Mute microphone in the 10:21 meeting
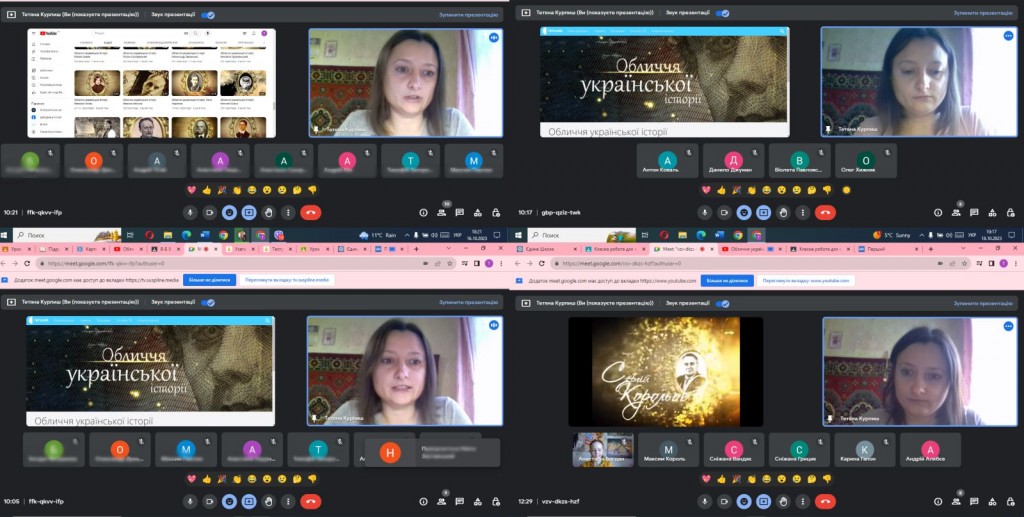Screen dimensions: 1024x517 click(x=191, y=212)
